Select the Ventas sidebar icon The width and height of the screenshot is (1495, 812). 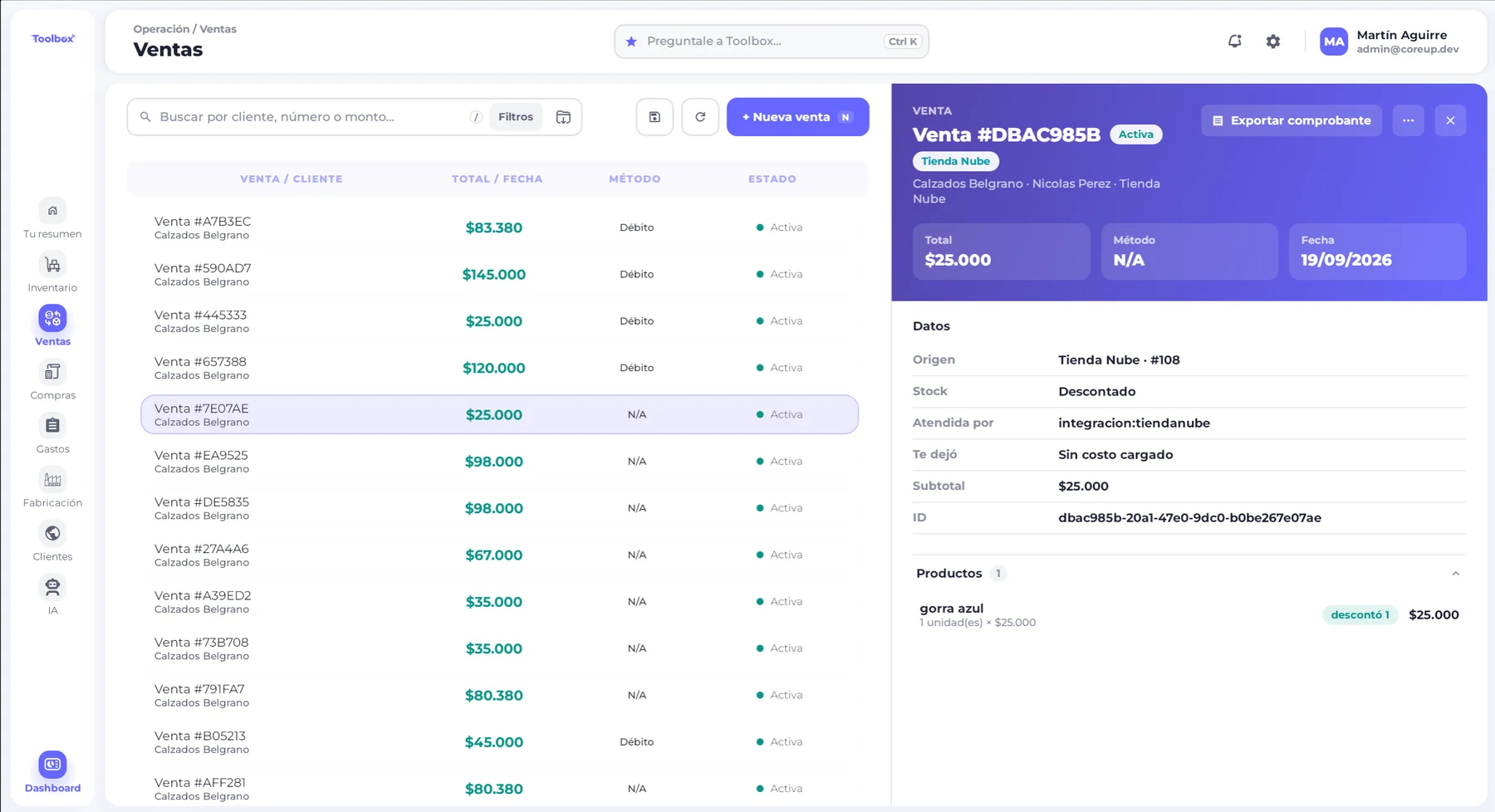(x=52, y=319)
